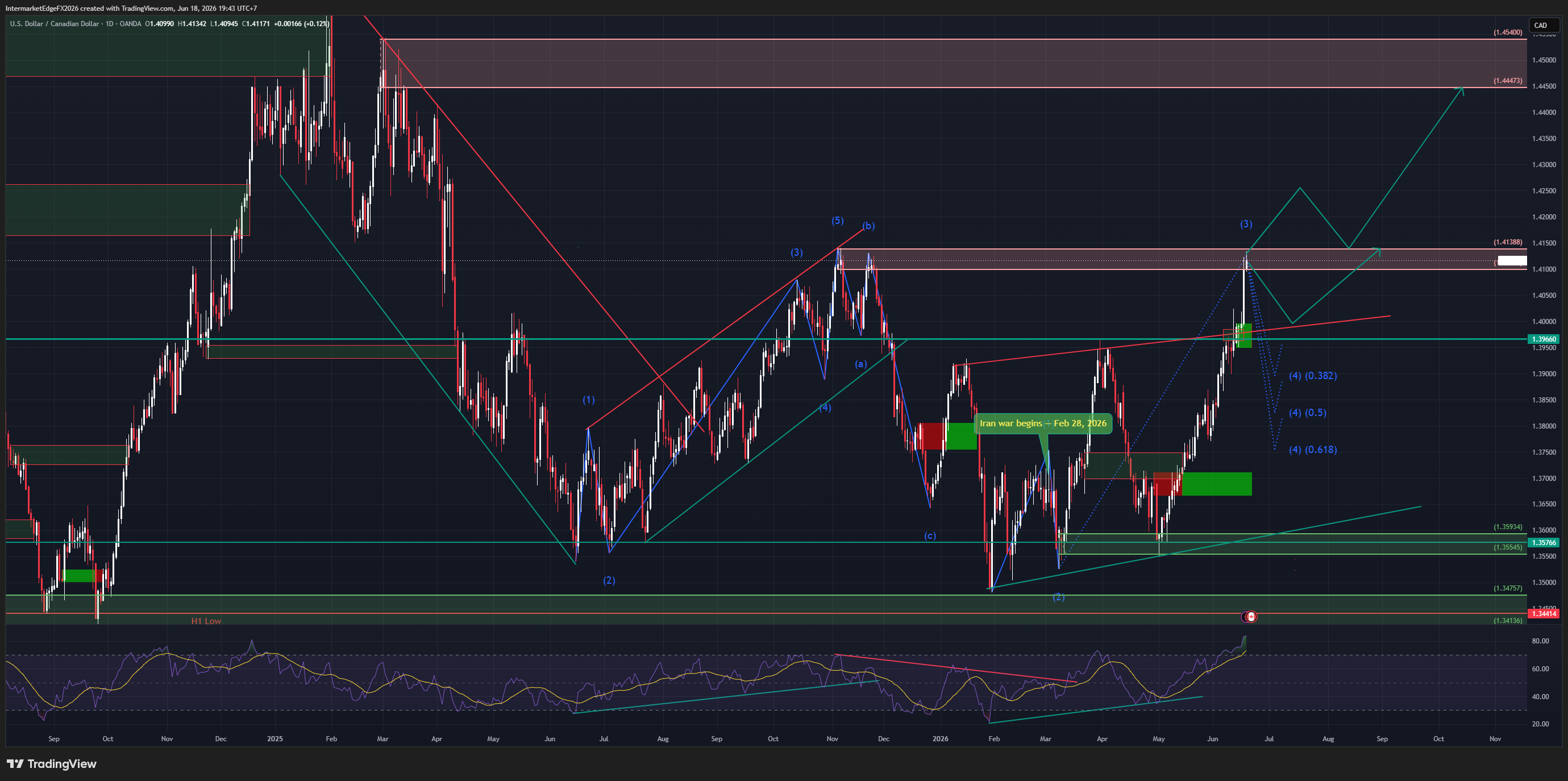Select the (1.44473) zone label
Screen dimensions: 1568x781
(x=1508, y=81)
